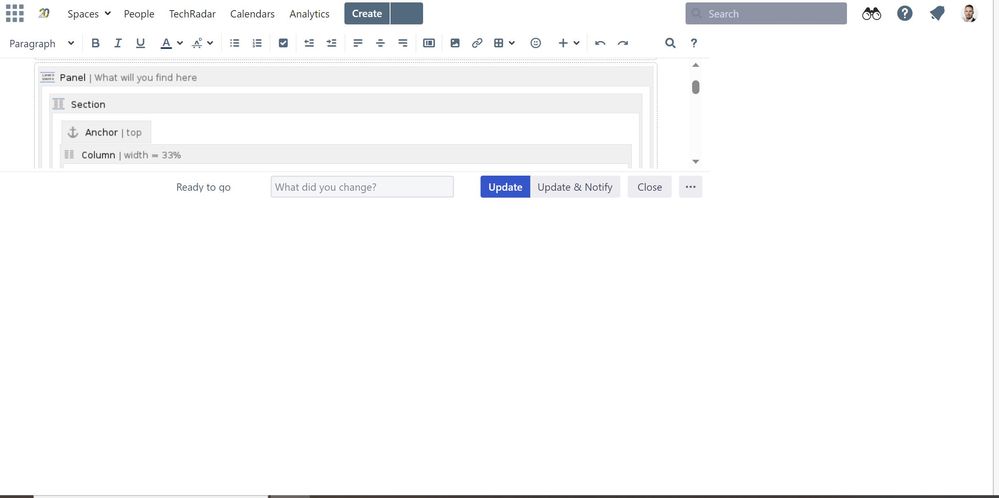Click the Update button
999x498 pixels.
click(505, 187)
